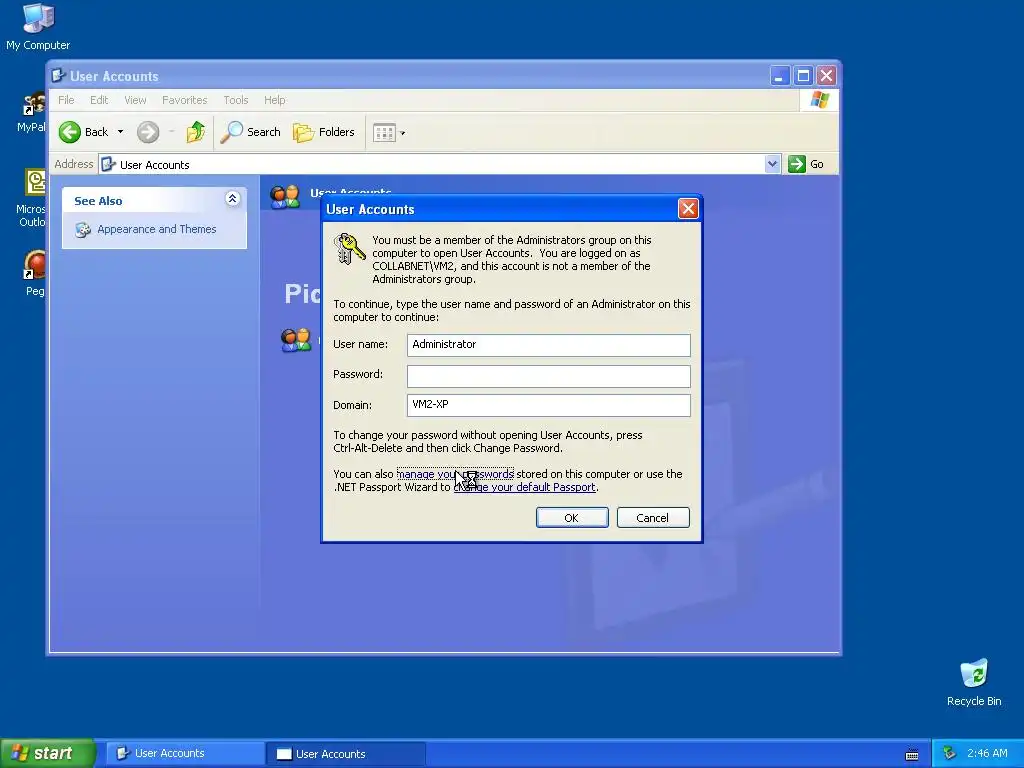Image resolution: width=1024 pixels, height=768 pixels.
Task: Click the User name input field
Action: point(549,345)
